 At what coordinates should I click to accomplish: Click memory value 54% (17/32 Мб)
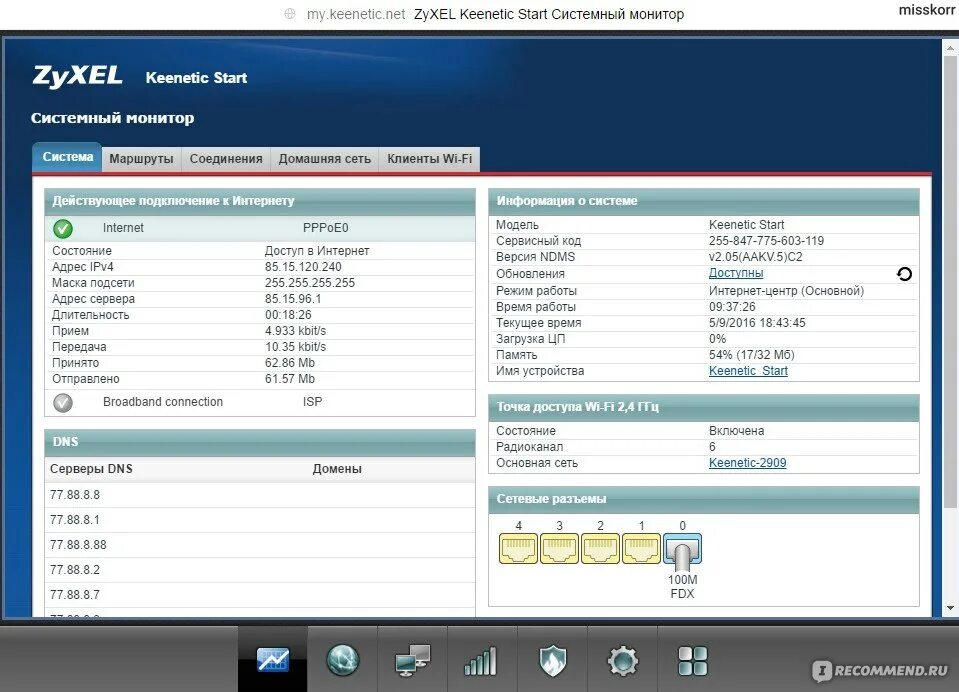[752, 355]
